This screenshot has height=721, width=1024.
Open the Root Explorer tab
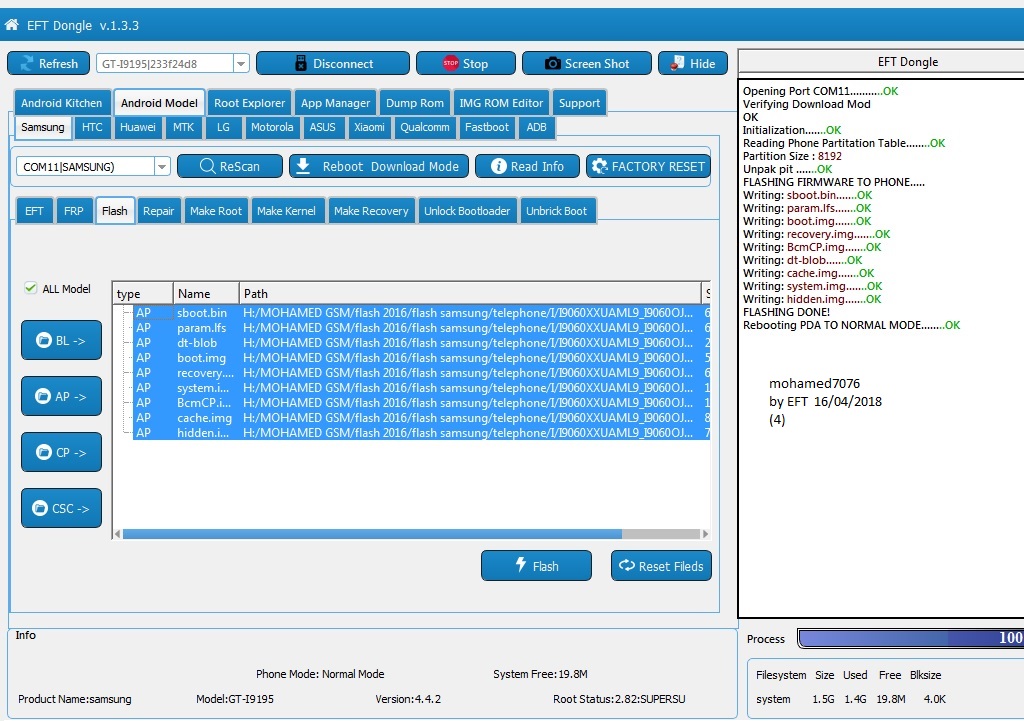pyautogui.click(x=249, y=103)
